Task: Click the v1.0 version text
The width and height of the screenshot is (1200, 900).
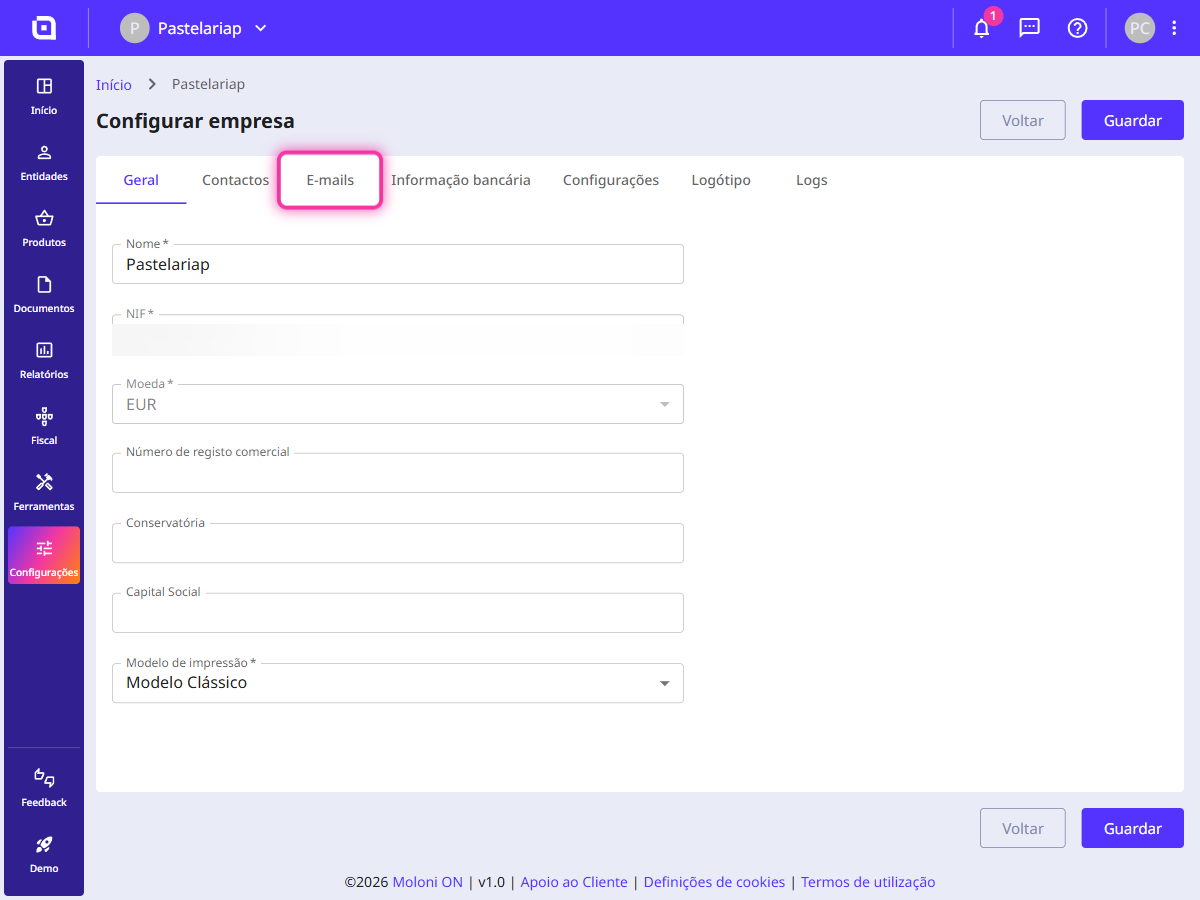Action: point(491,882)
